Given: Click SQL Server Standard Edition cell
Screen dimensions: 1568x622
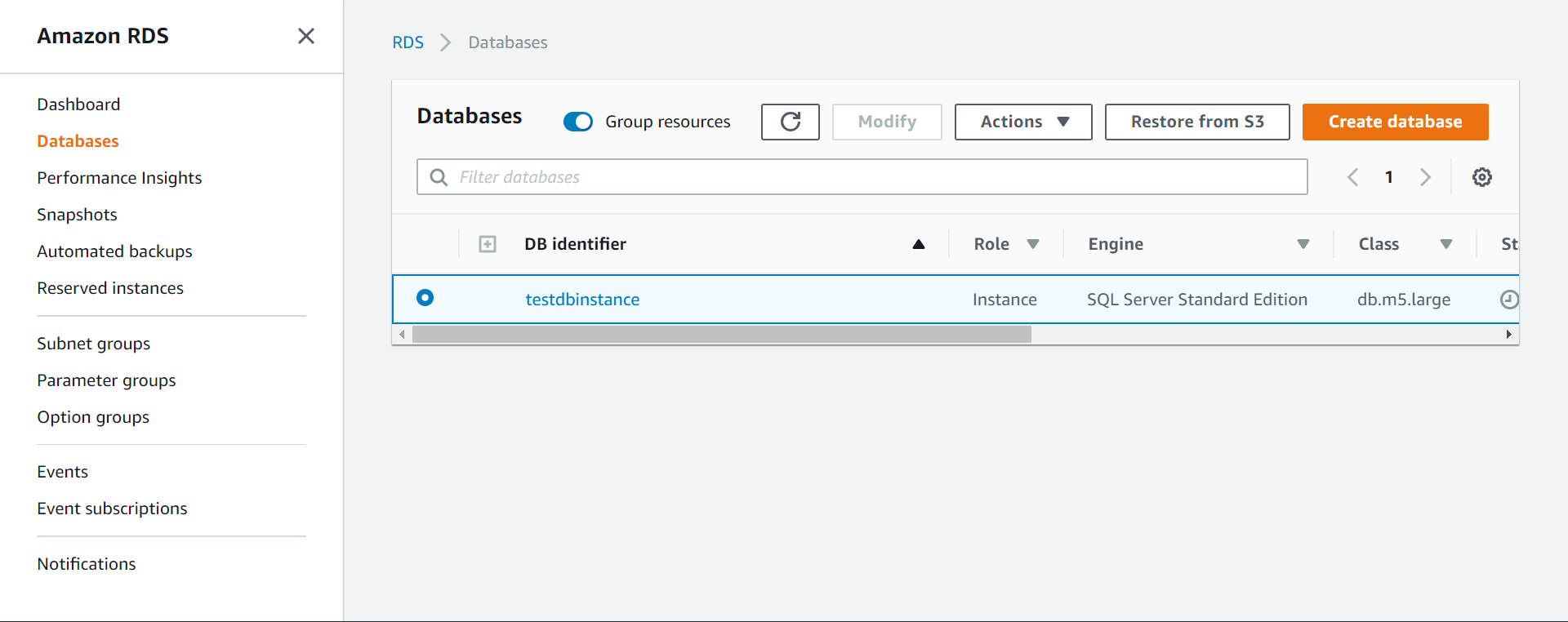Looking at the screenshot, I should 1197,300.
